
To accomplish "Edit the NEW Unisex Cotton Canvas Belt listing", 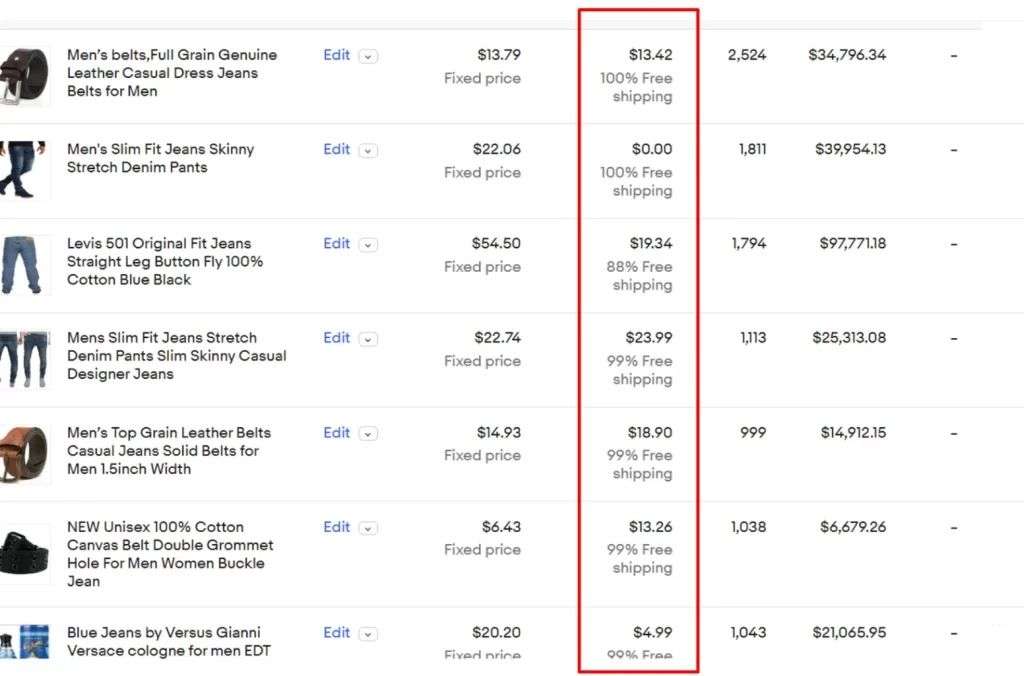I will (x=336, y=526).
